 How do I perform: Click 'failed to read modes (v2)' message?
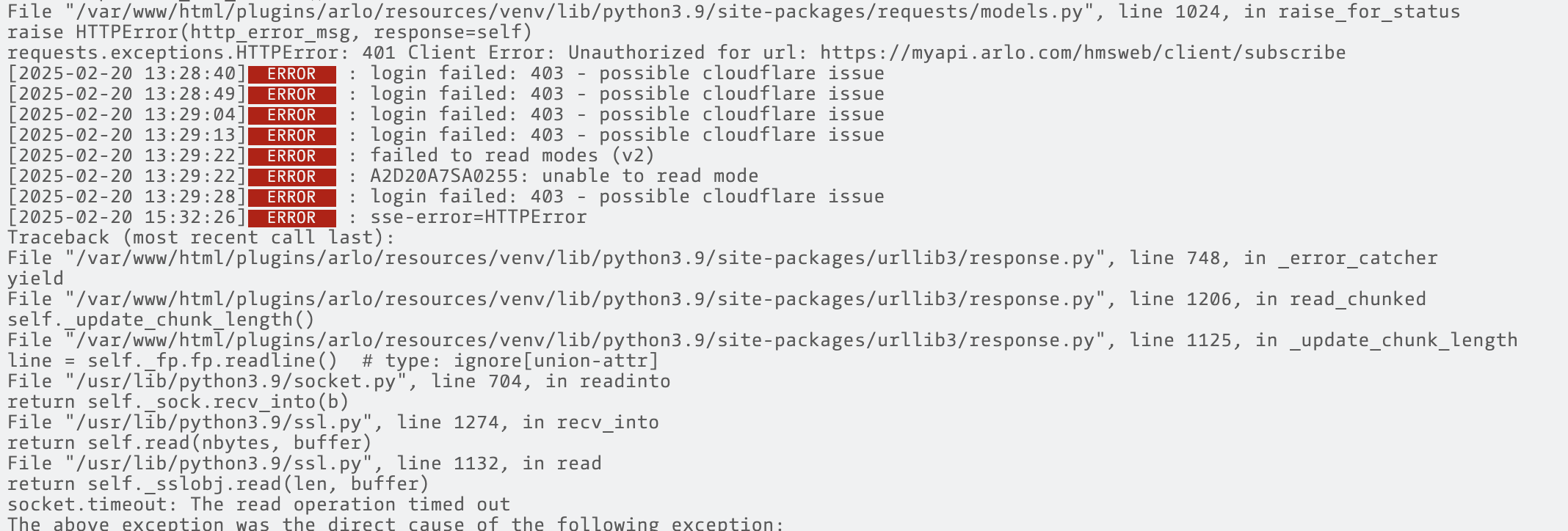512,155
